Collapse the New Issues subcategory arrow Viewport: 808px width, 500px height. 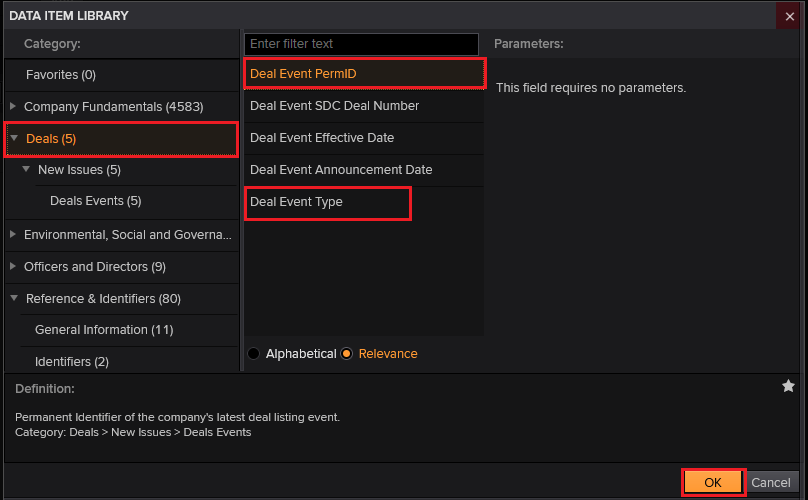click(26, 170)
